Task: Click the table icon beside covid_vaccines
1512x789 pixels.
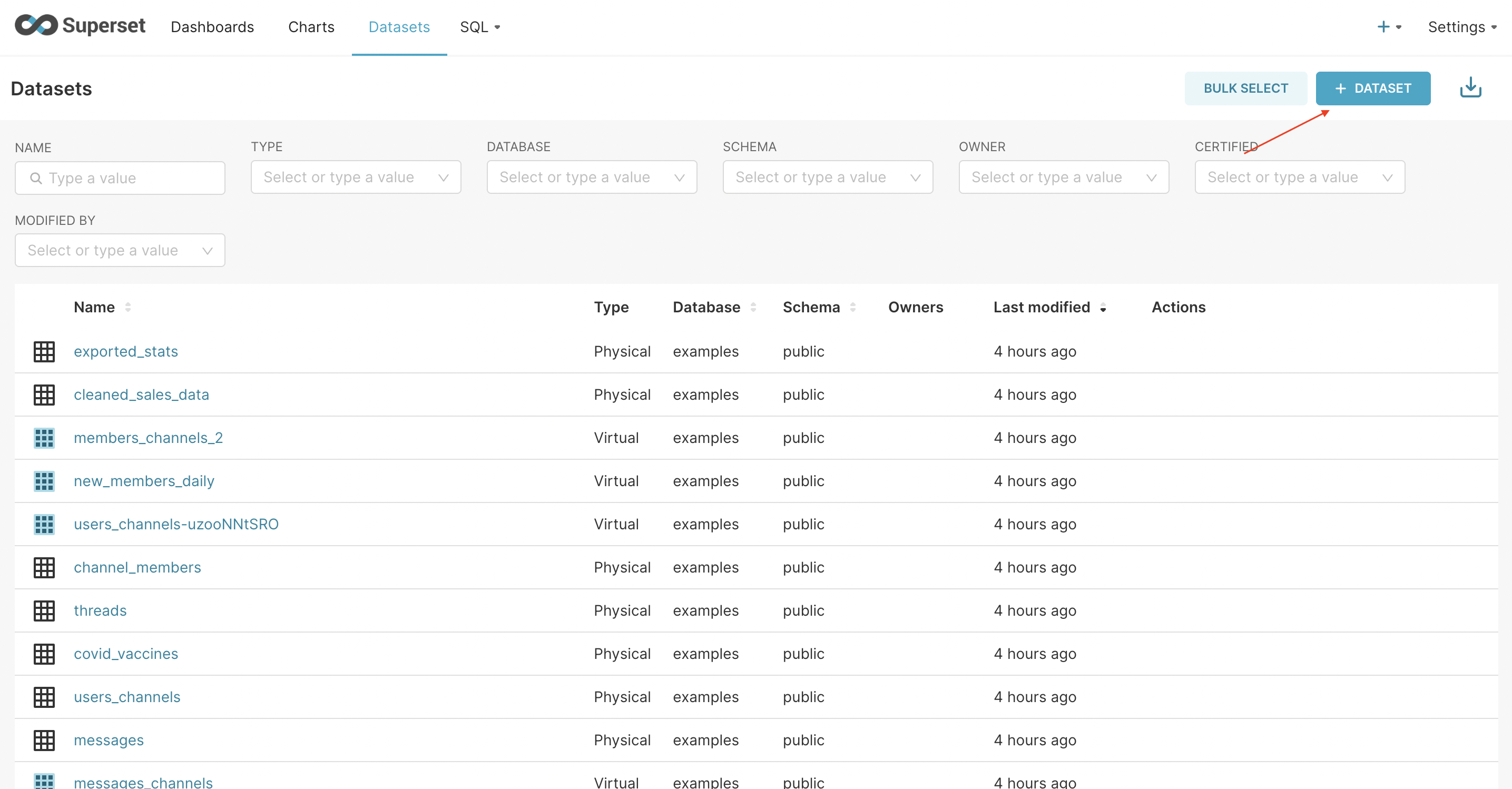Action: (x=44, y=654)
